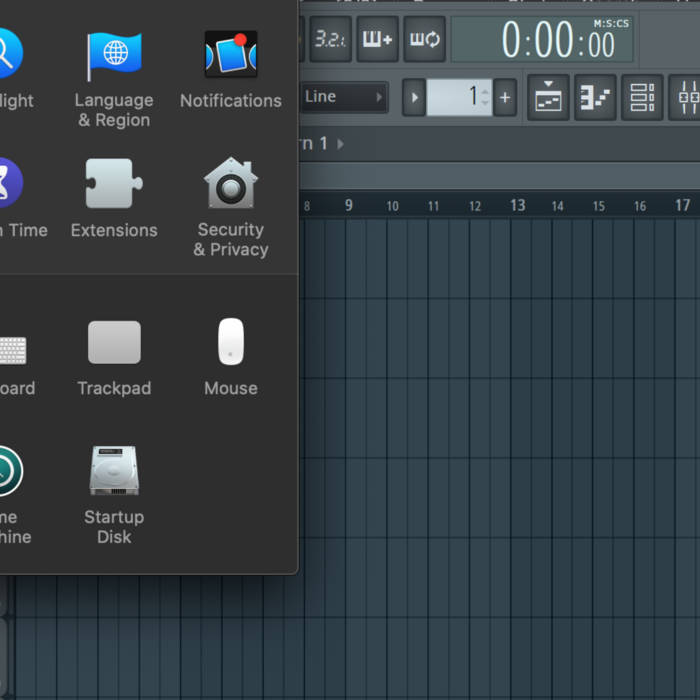This screenshot has width=700, height=700.
Task: Open the Playlist view
Action: coord(548,97)
